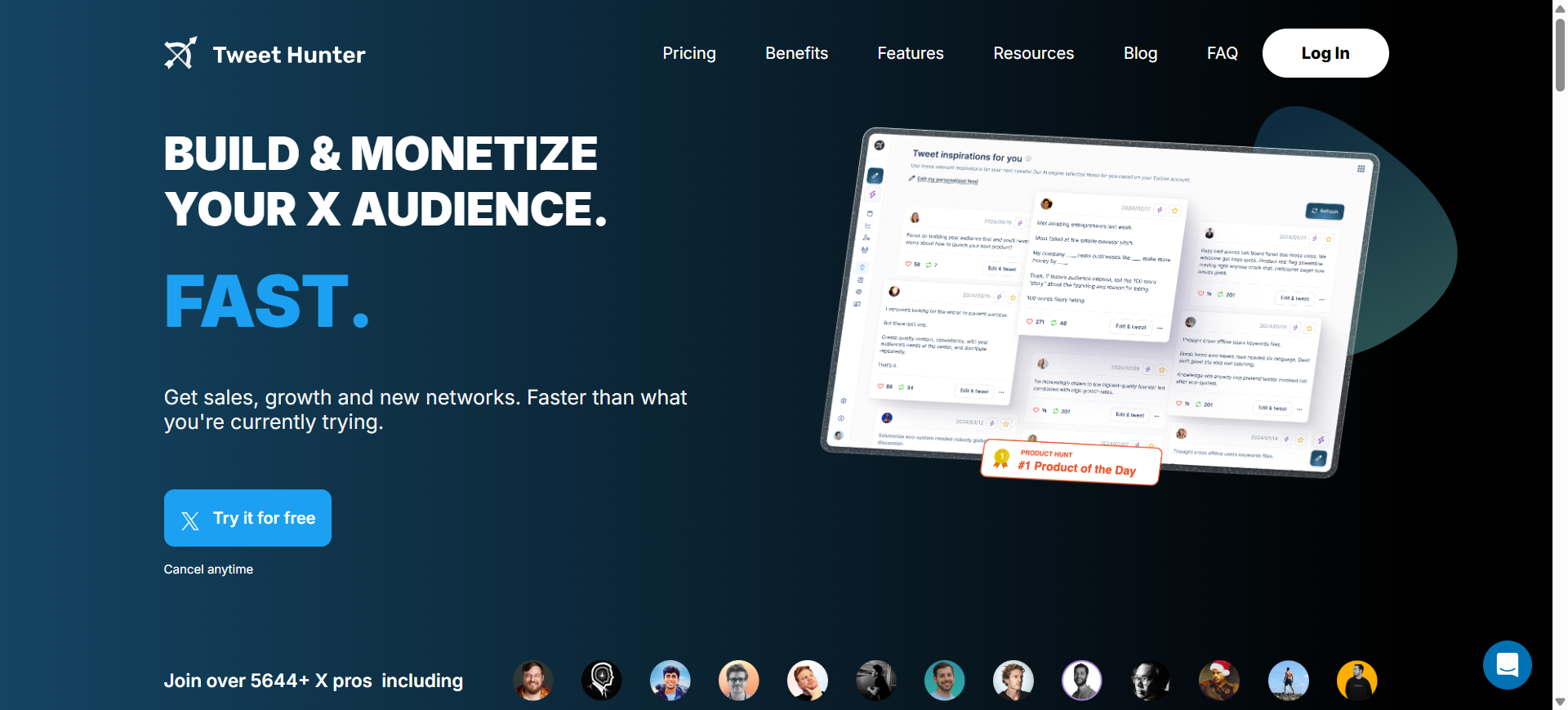Select the curly-haired man avatar
The width and height of the screenshot is (1568, 710).
click(x=1013, y=681)
